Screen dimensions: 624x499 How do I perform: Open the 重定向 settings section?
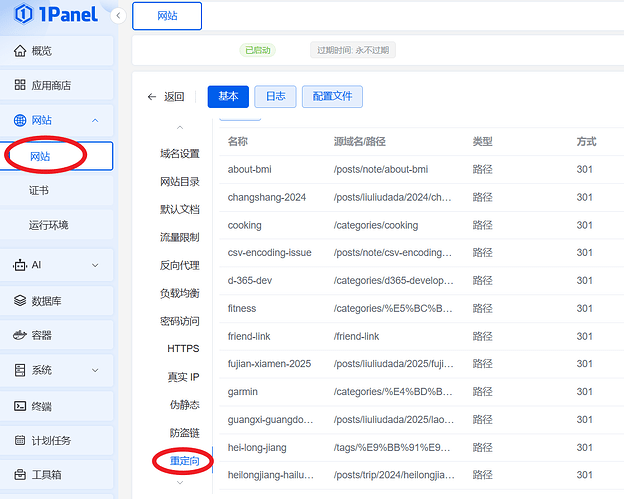[183, 461]
